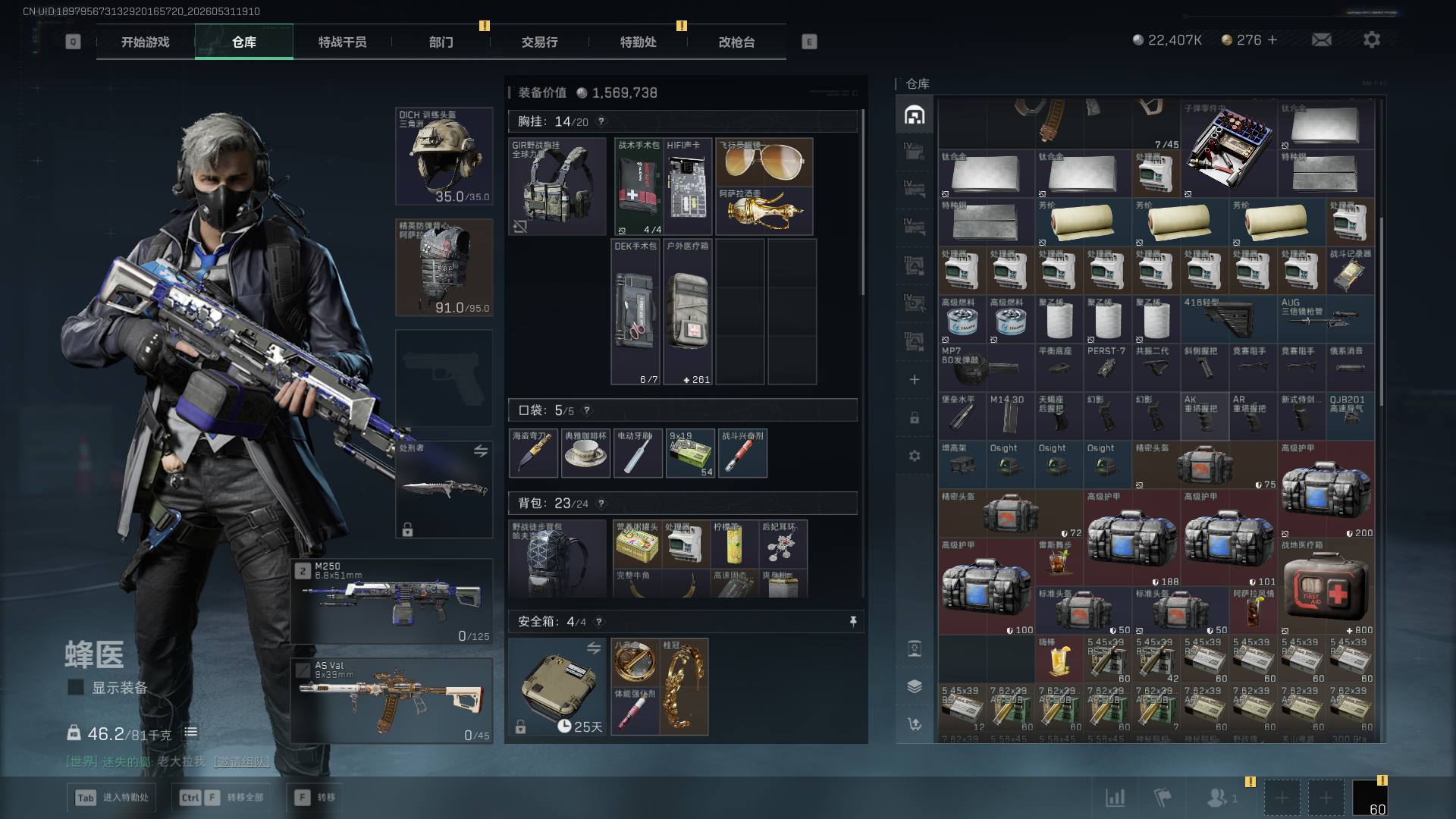Open stash sidebar gear settings
Image resolution: width=1456 pixels, height=819 pixels.
[915, 456]
